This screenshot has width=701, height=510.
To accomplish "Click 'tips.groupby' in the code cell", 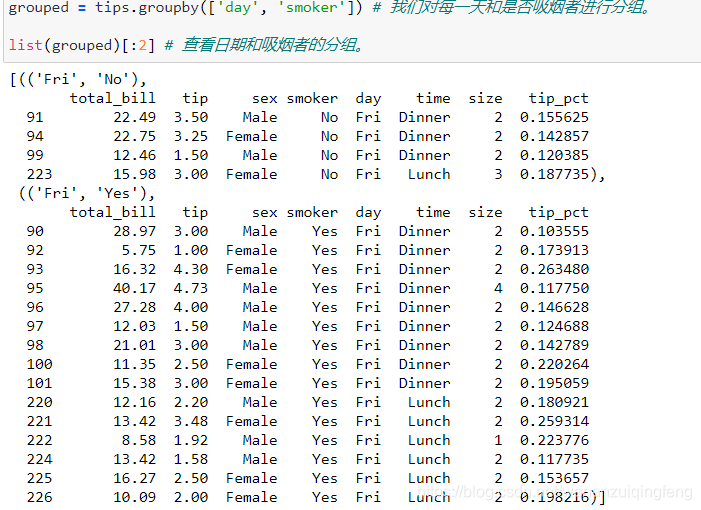I will click(x=147, y=8).
